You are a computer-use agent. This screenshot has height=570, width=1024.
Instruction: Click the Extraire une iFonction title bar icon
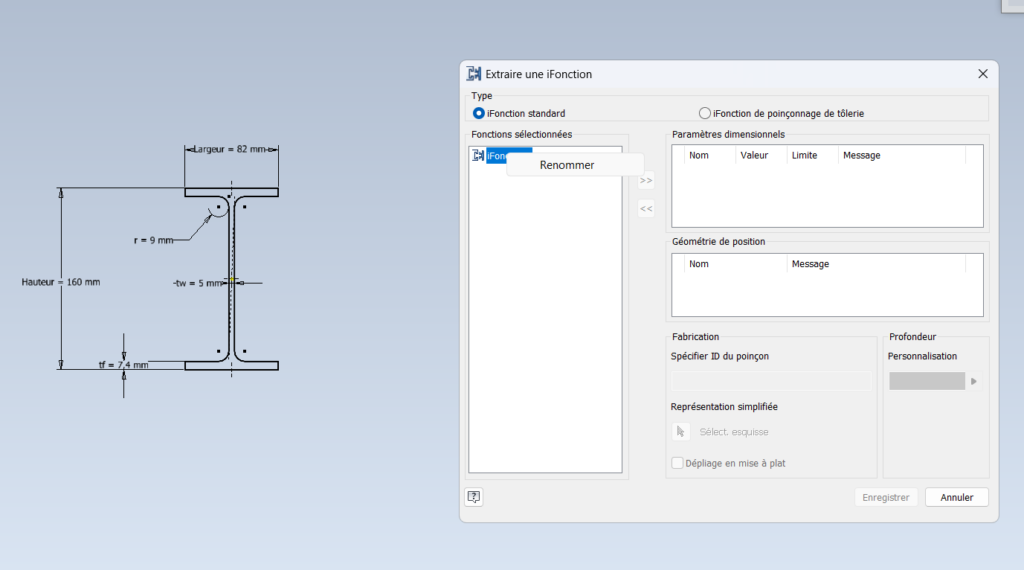pos(474,73)
